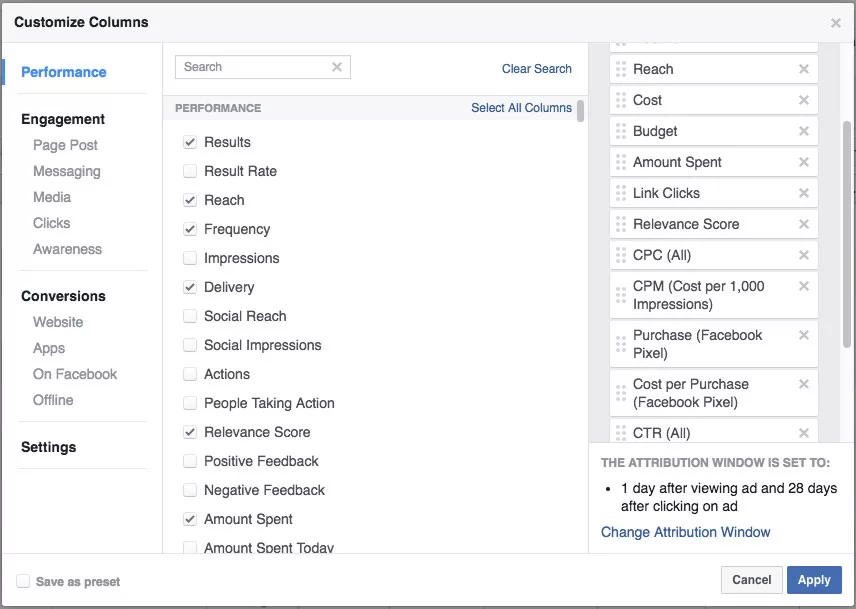Open the Engagement section
This screenshot has height=609, width=856.
tap(63, 119)
